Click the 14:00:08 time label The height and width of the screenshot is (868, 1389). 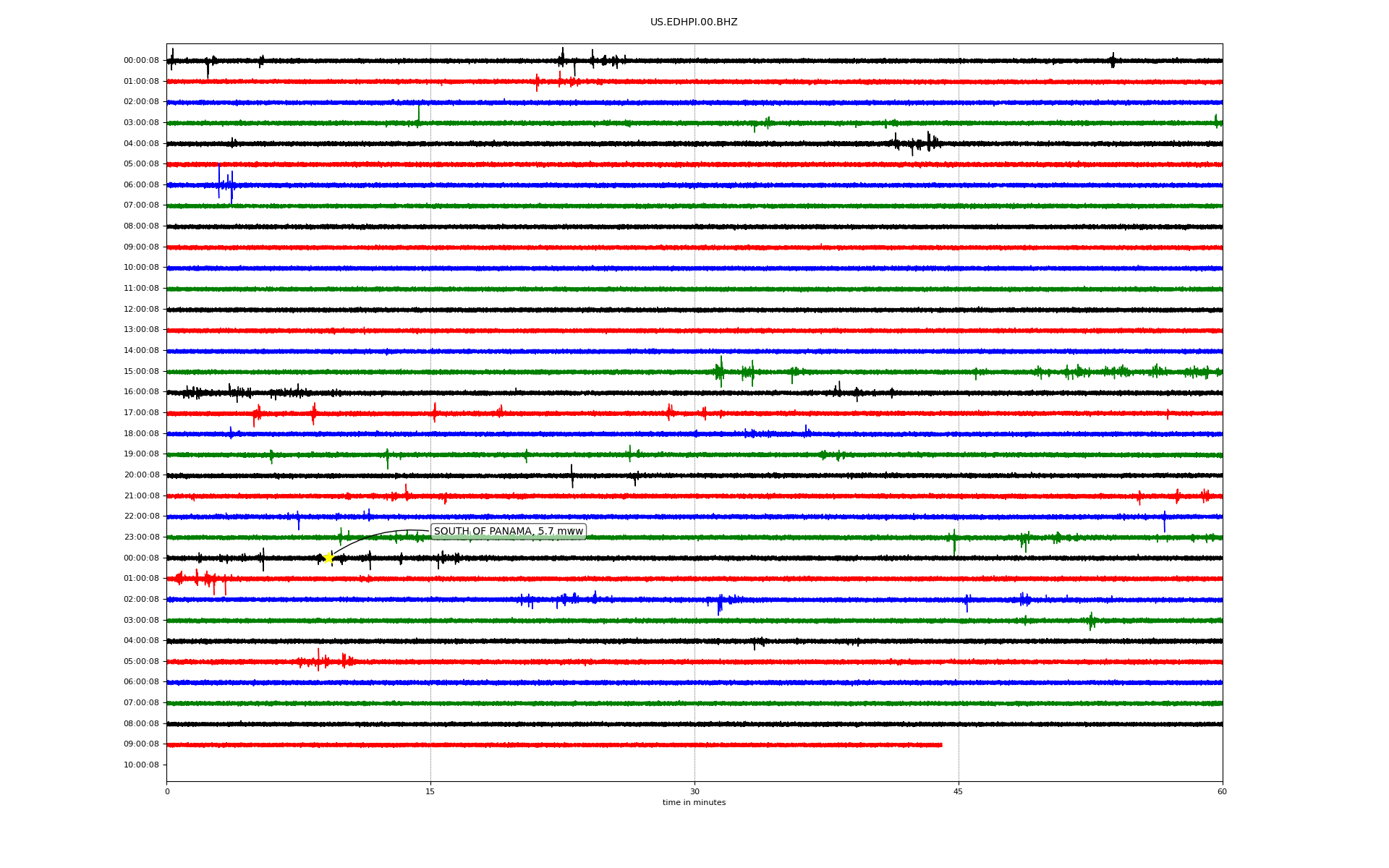[x=141, y=351]
